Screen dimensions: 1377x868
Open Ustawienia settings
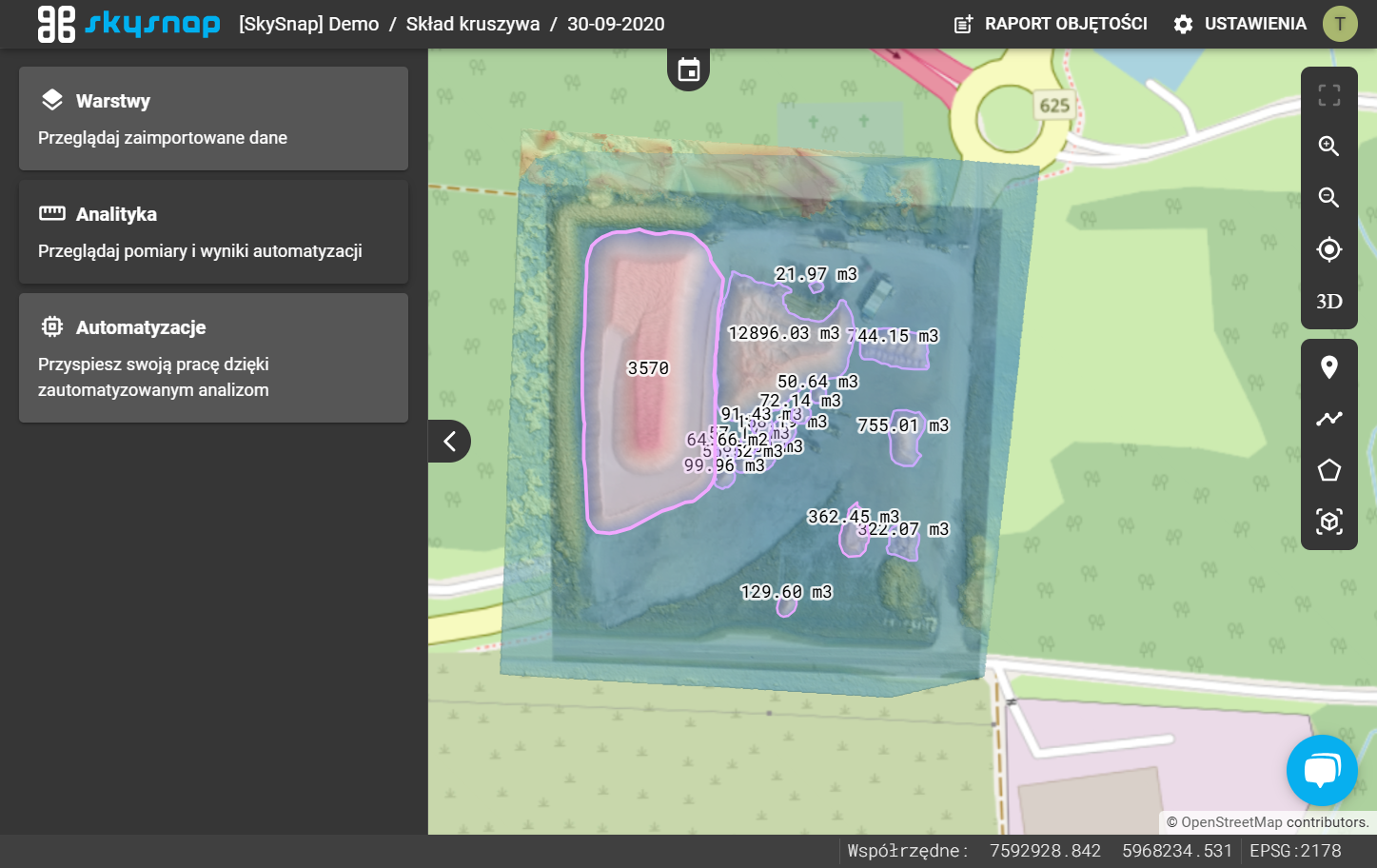[x=1240, y=24]
